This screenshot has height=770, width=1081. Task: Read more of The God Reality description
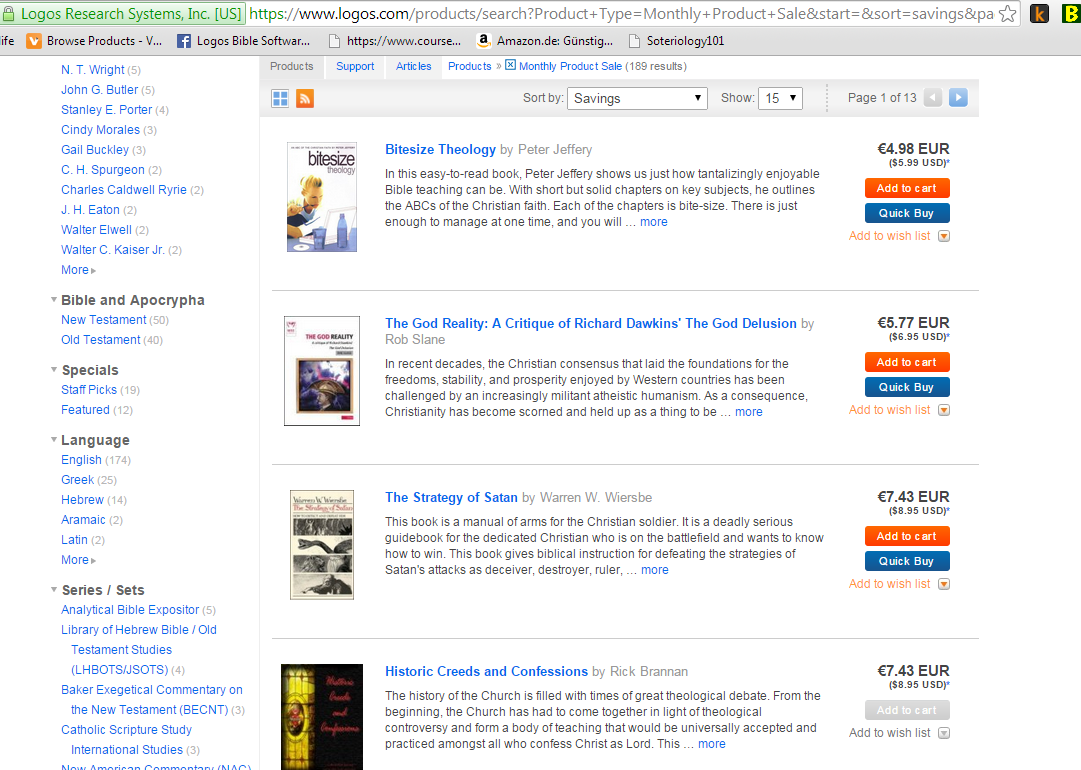tap(749, 412)
